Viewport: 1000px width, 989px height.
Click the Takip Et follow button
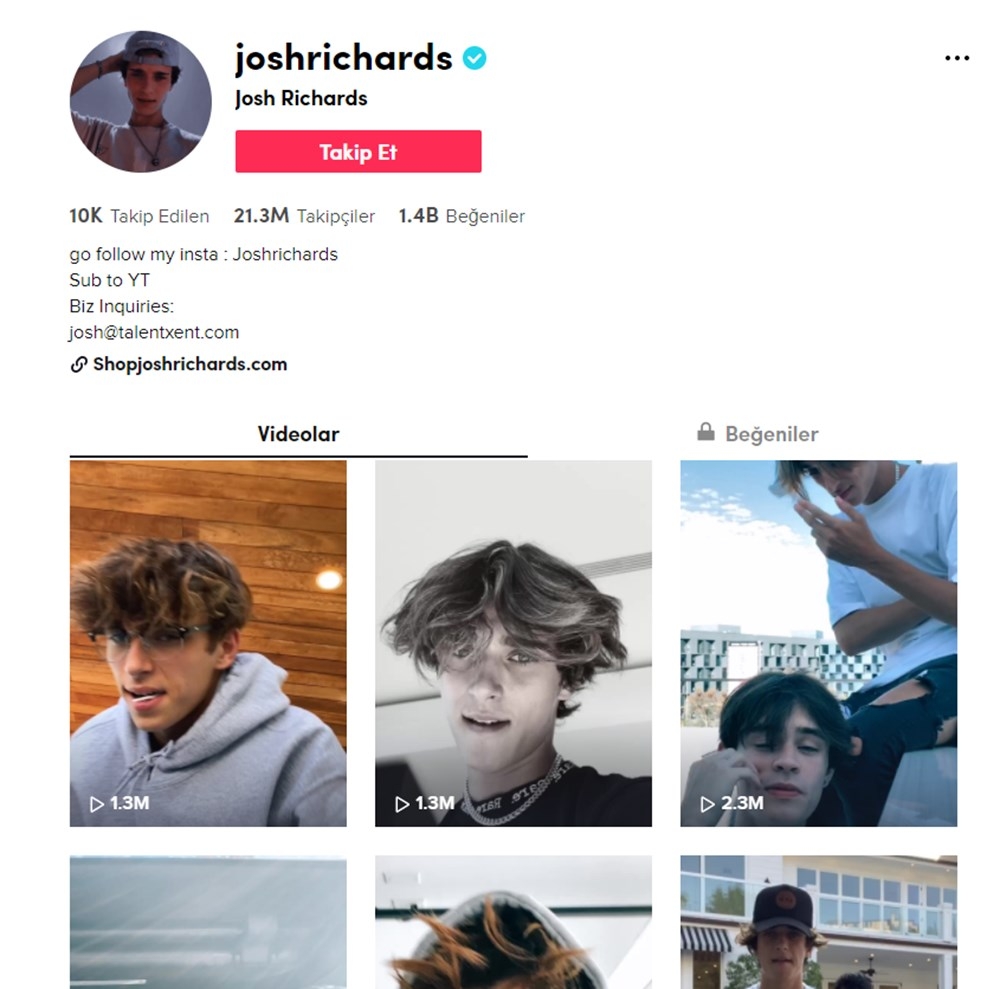coord(358,151)
